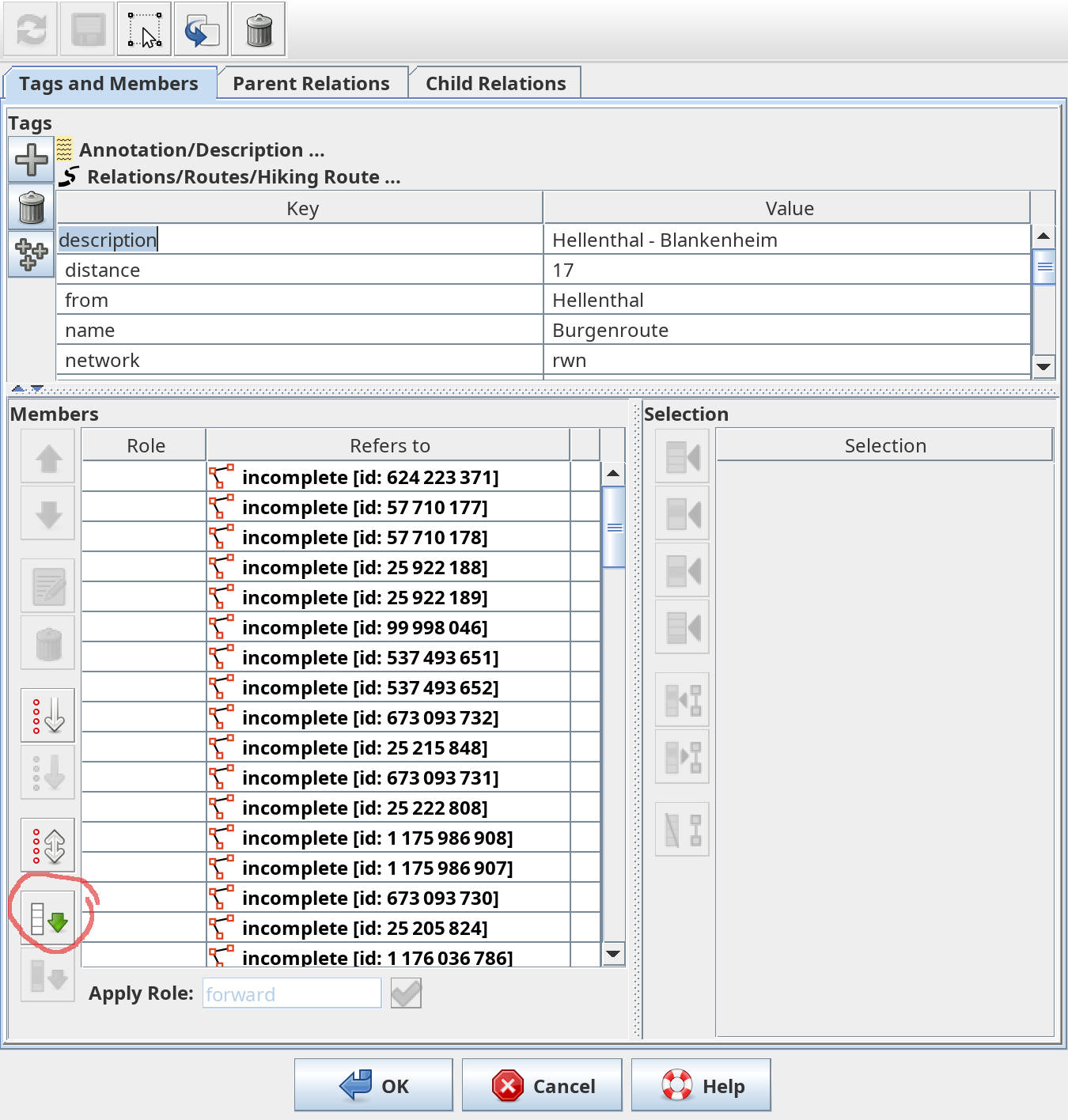Download selected incomplete members icon
Viewport: 1068px width, 1120px height.
pos(48,974)
